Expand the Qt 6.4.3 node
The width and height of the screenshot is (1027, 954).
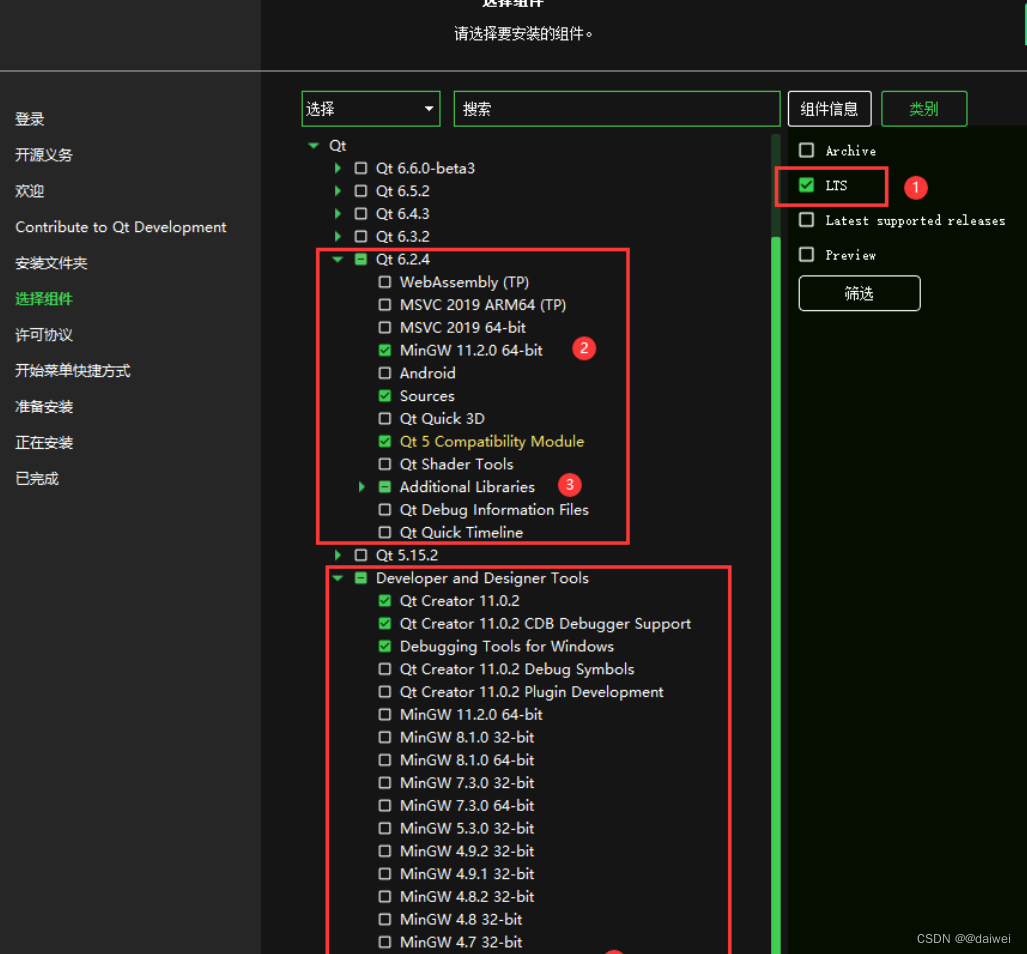coord(338,214)
